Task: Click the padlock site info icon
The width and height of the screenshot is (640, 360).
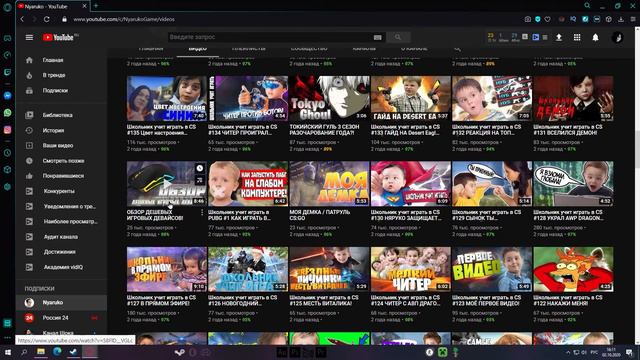Action: (64, 19)
